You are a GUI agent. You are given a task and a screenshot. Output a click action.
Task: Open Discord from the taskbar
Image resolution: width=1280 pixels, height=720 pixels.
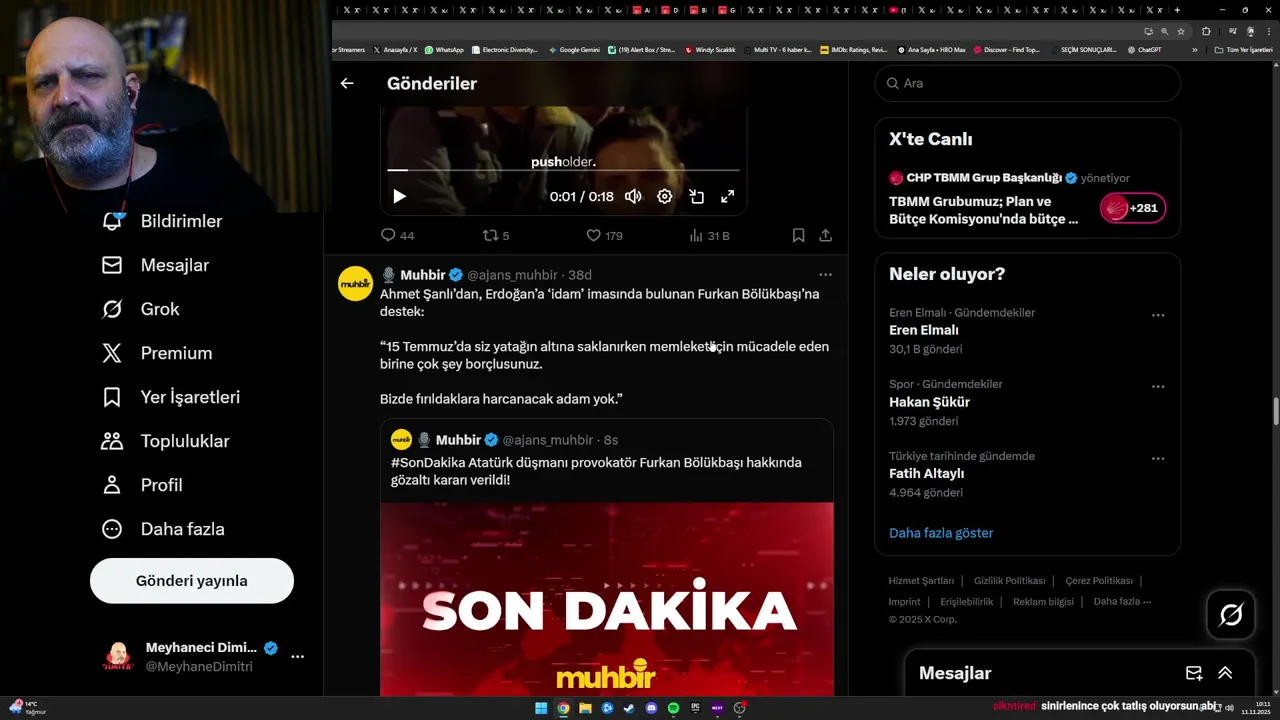pos(651,708)
